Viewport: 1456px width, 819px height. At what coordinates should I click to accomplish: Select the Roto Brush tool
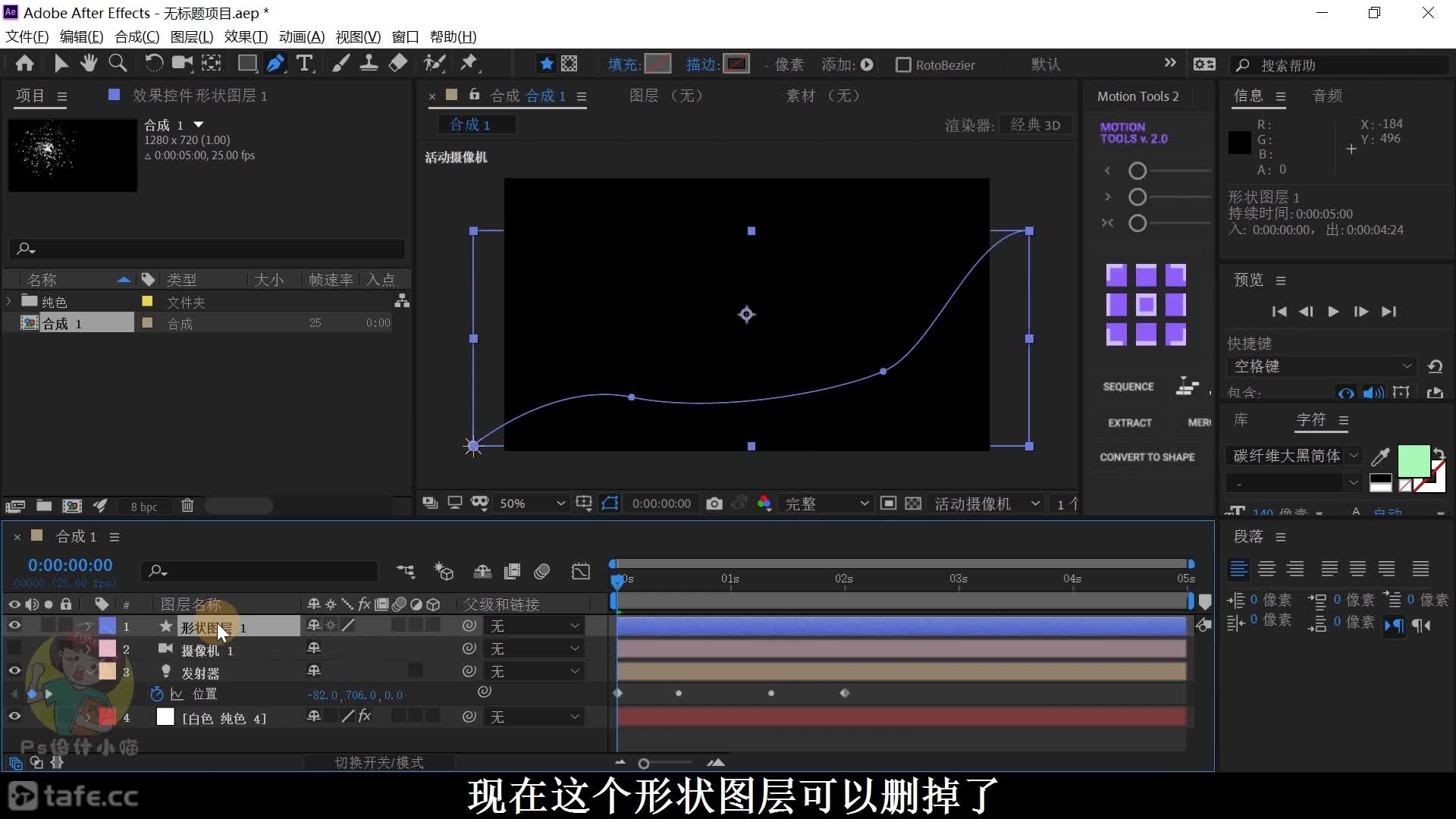[x=434, y=64]
